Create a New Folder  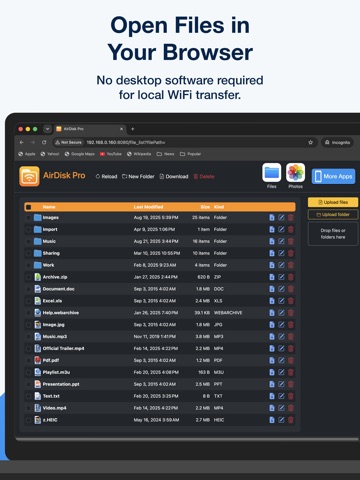click(138, 176)
